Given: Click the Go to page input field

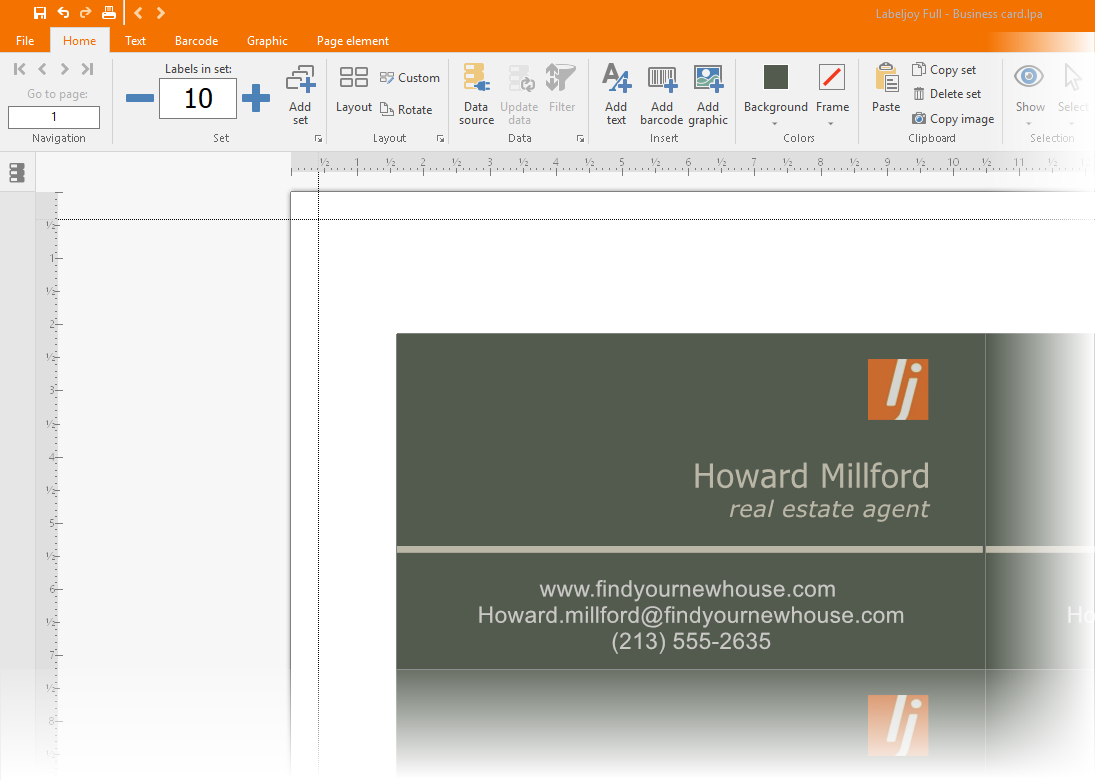Looking at the screenshot, I should point(54,117).
